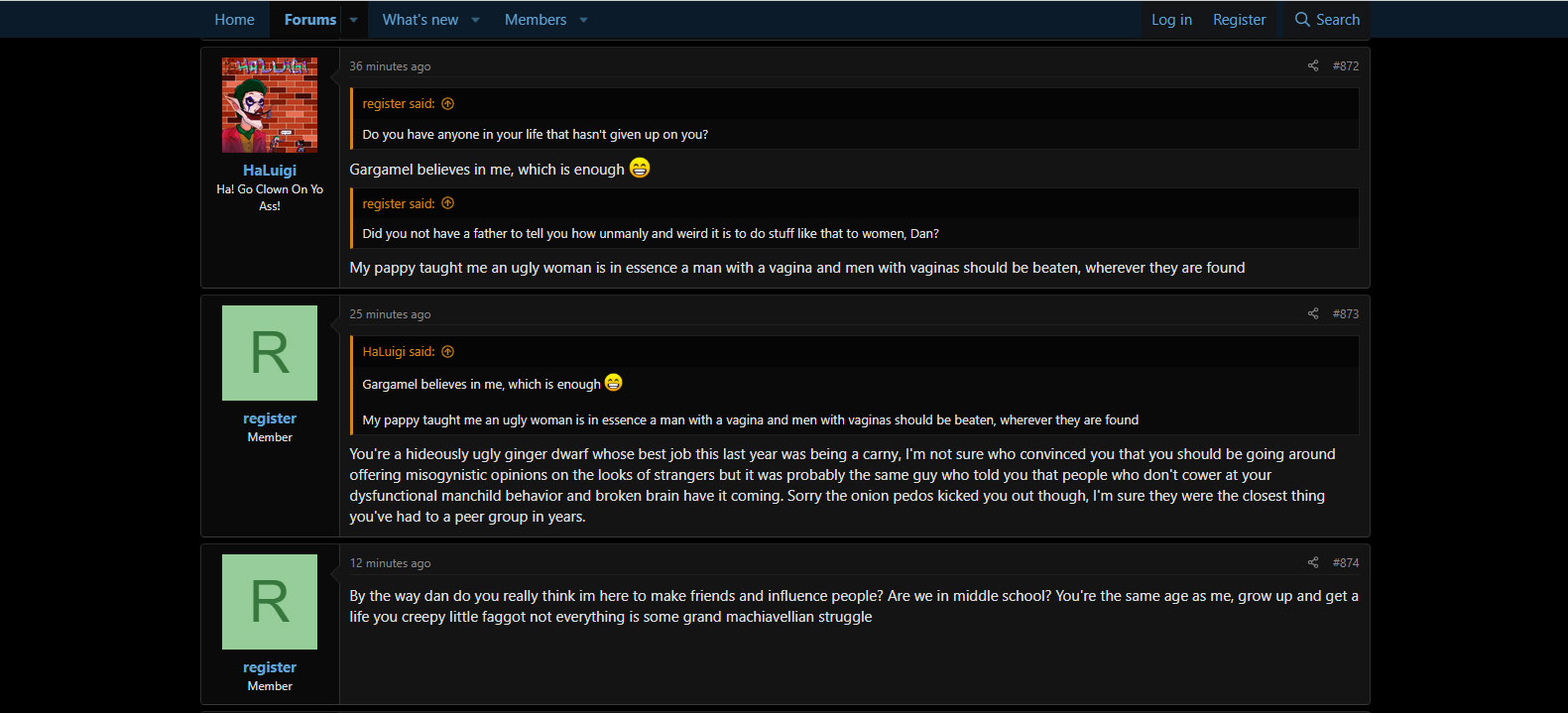Open post permalink #873
The image size is (1568, 713).
(1346, 313)
